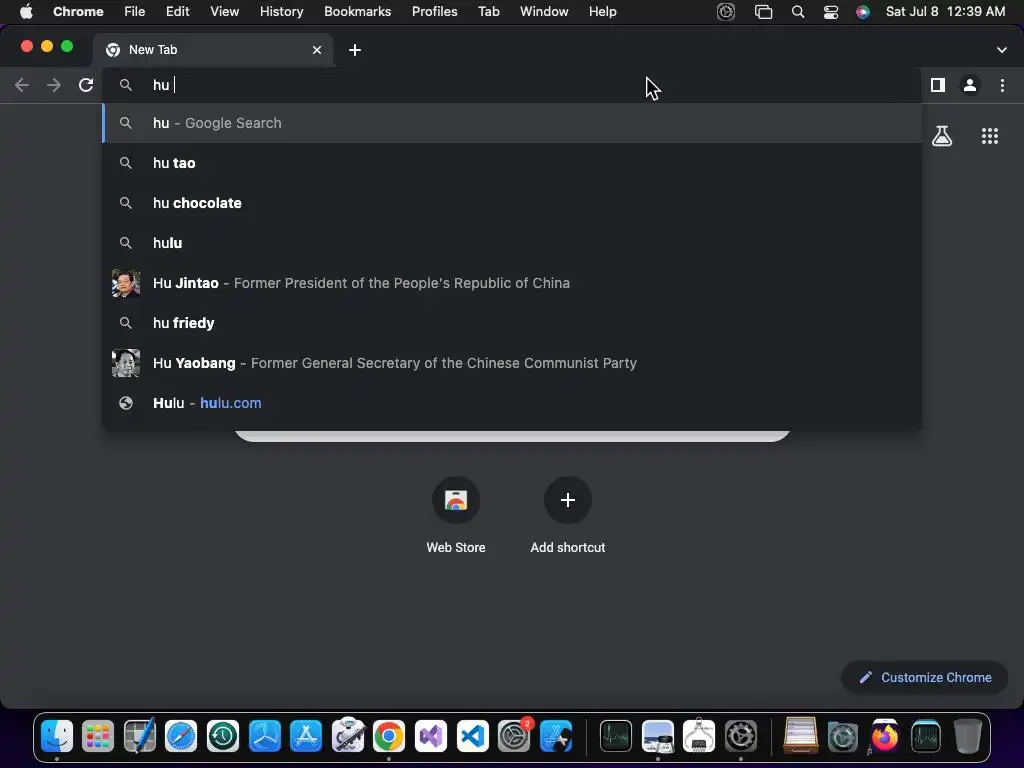Viewport: 1024px width, 768px height.
Task: Open the App Store from the Dock
Action: (x=306, y=736)
